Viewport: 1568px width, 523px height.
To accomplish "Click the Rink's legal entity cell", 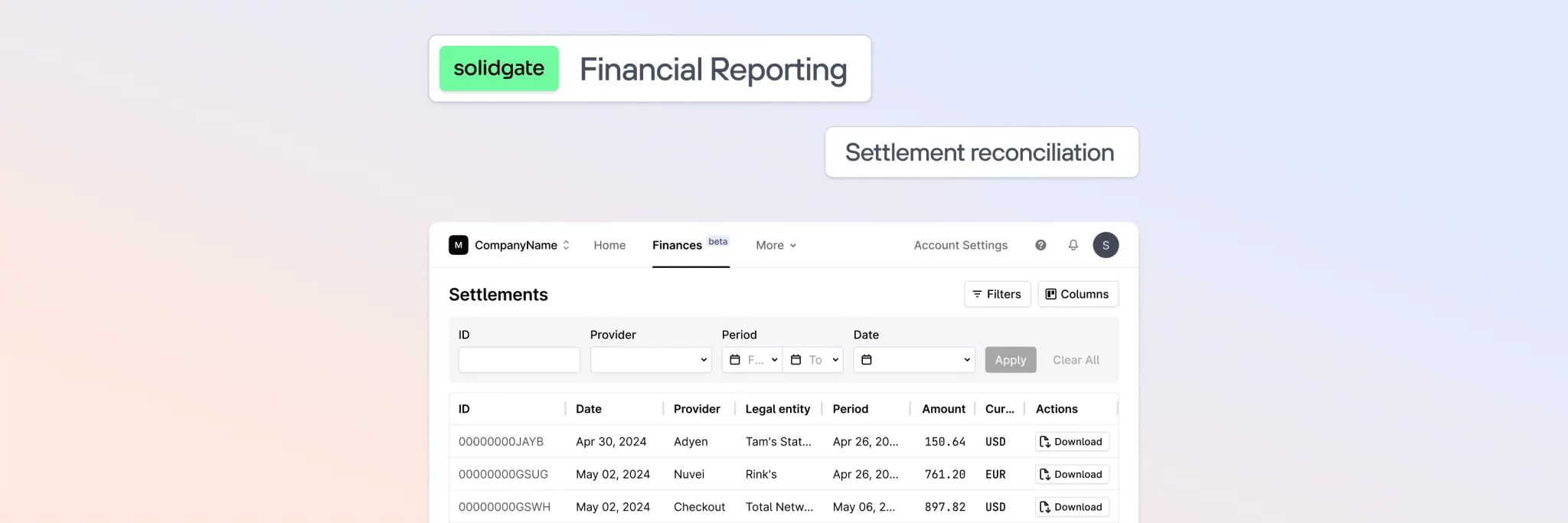I will 761,475.
